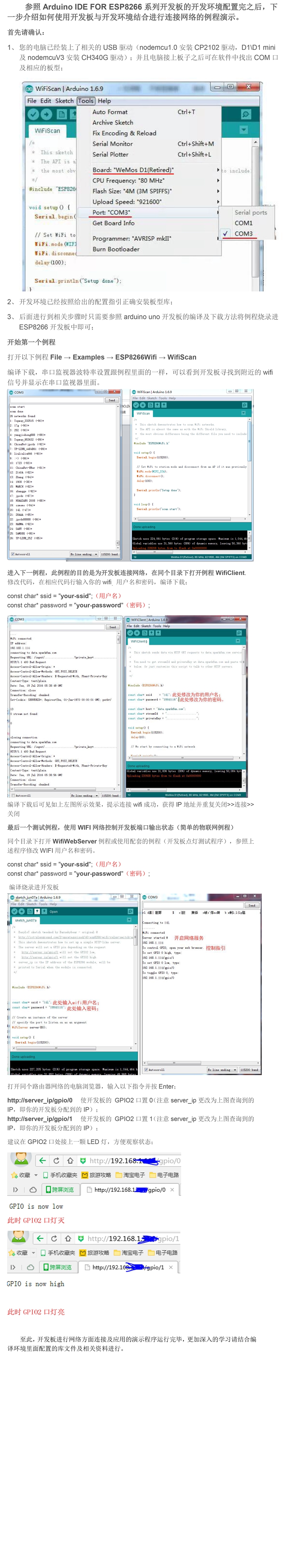Click cloud icon left of 跨屏浏览 in gpio/0 browser
Image resolution: width=307 pixels, height=1568 pixels.
[x=33, y=1189]
